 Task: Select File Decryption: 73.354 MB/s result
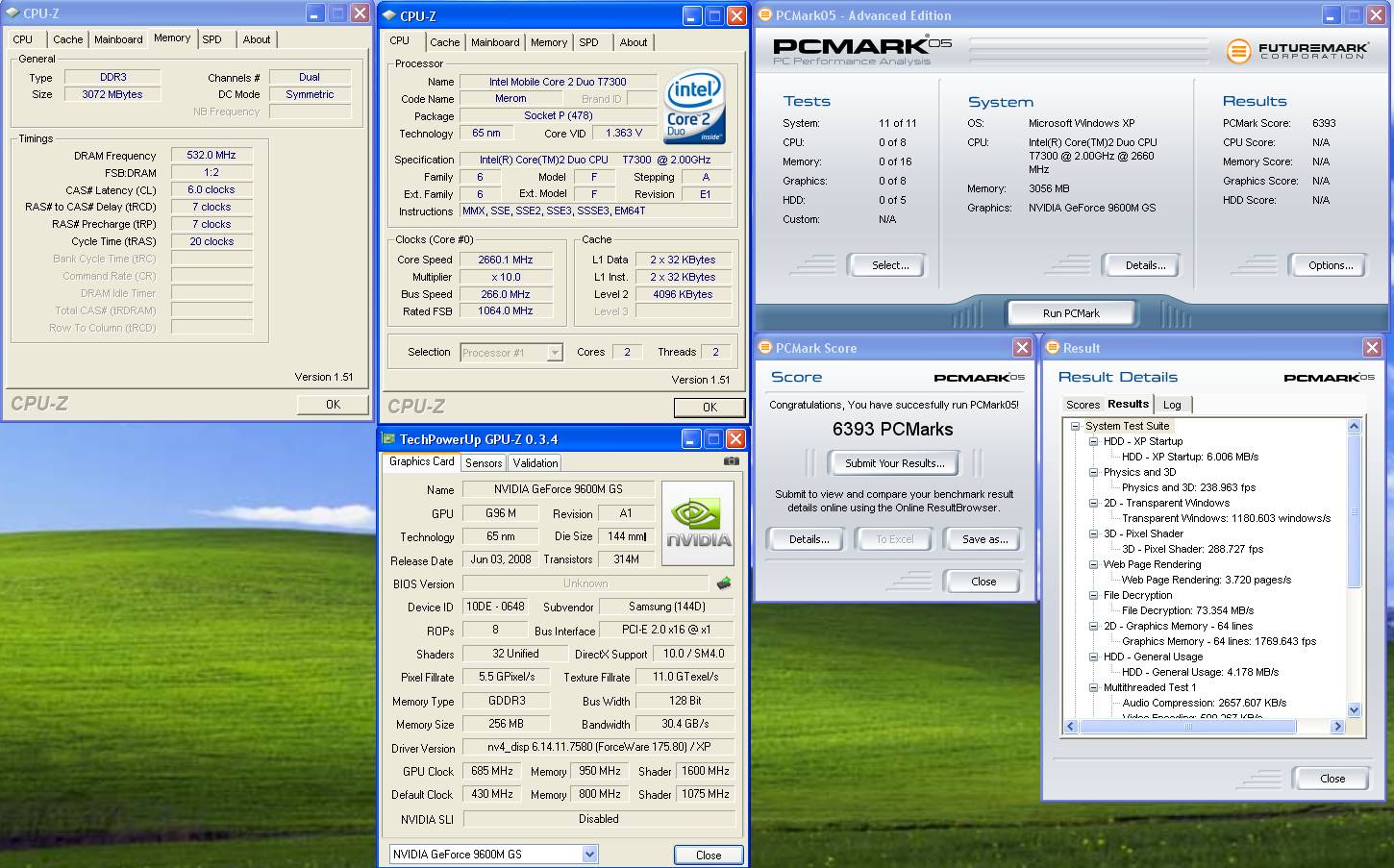coord(1187,610)
